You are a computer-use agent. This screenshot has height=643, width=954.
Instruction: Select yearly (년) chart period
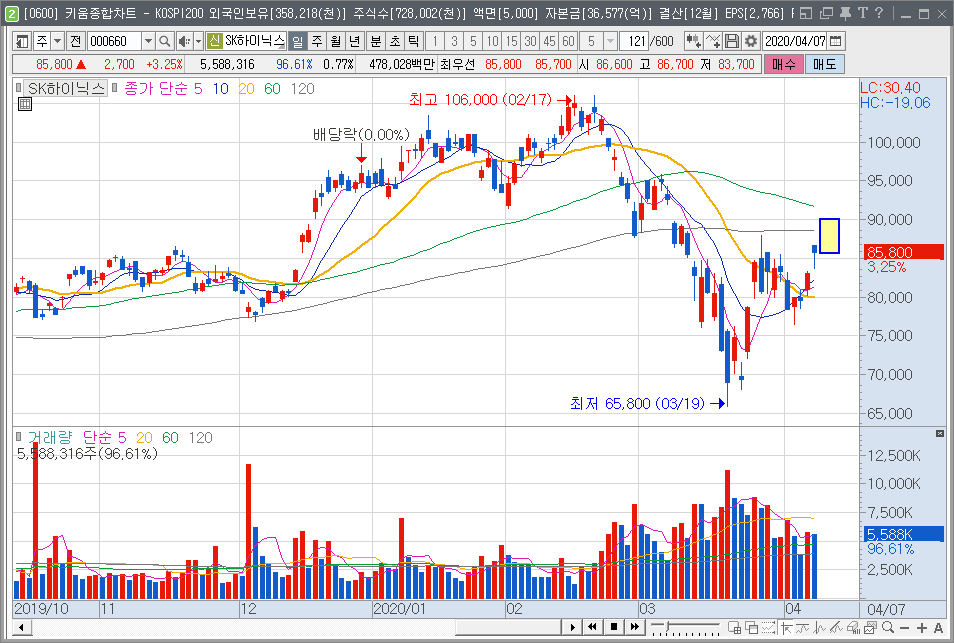(x=355, y=41)
